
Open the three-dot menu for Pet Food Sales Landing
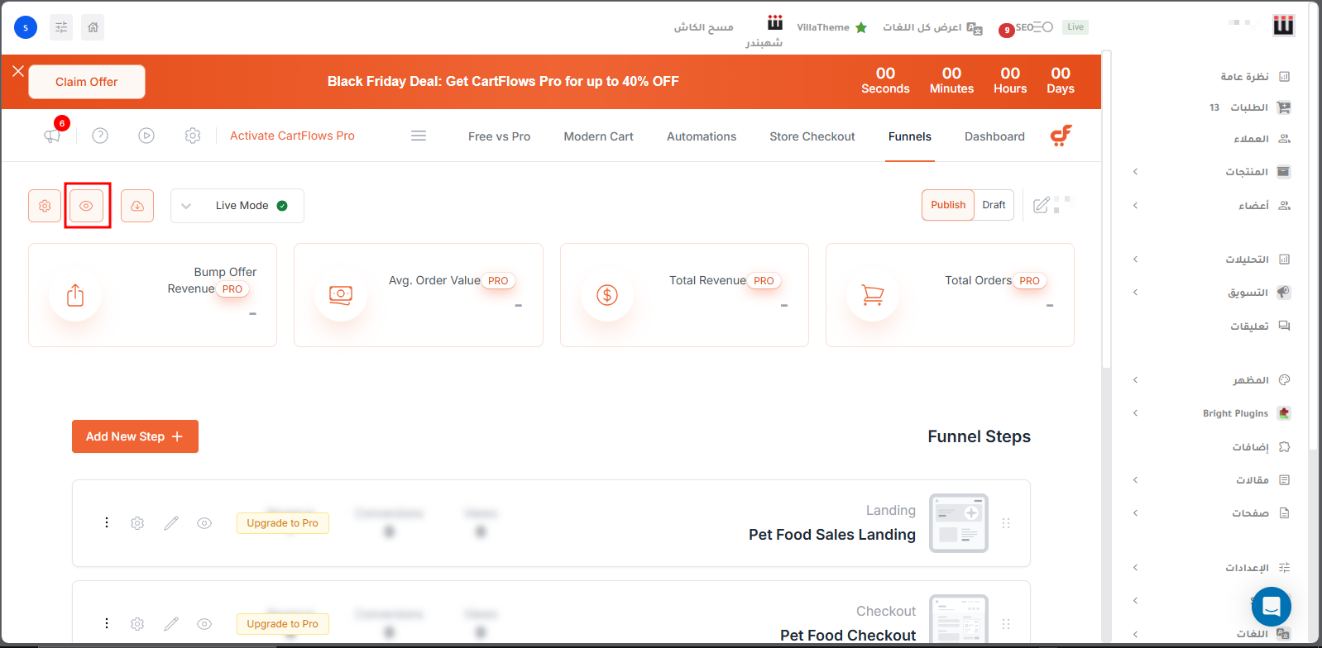coord(106,523)
